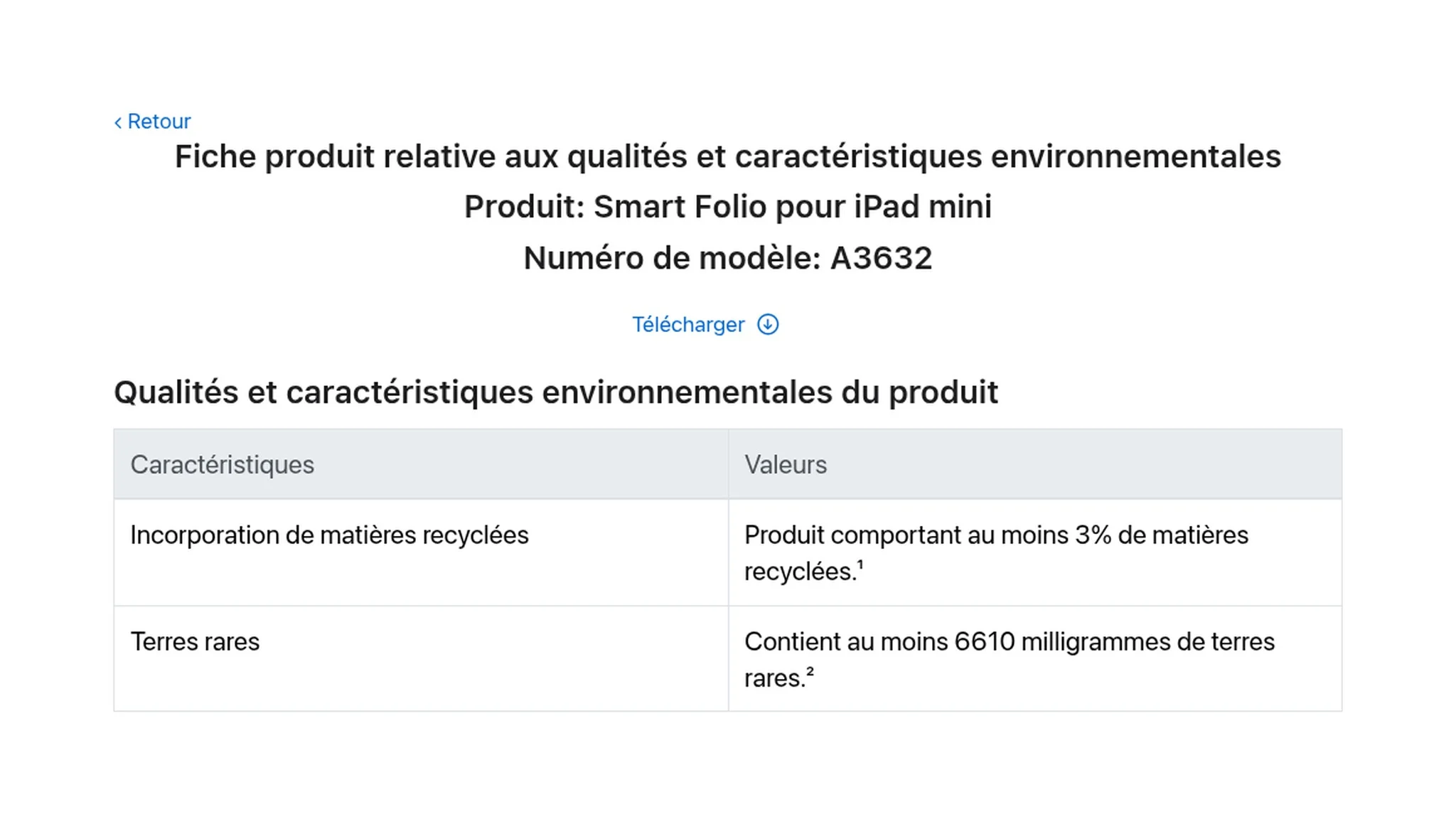The image size is (1456, 819).
Task: Click the word recyclées in values column
Action: point(799,572)
